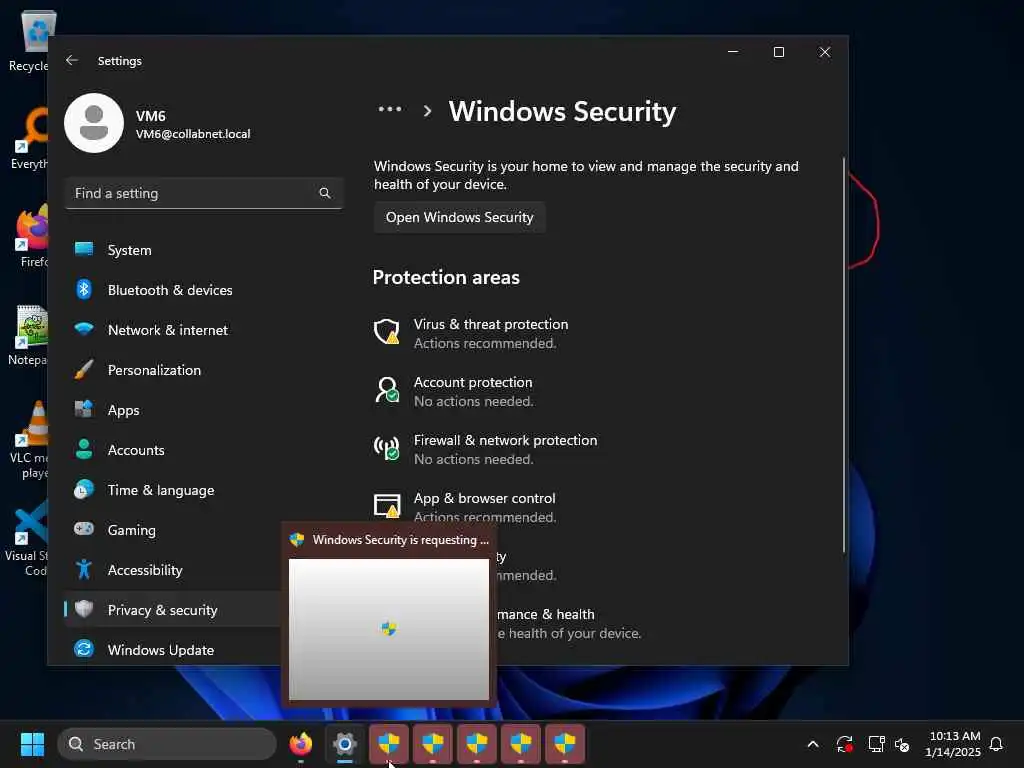Click the Privacy & security shield icon

click(x=84, y=609)
